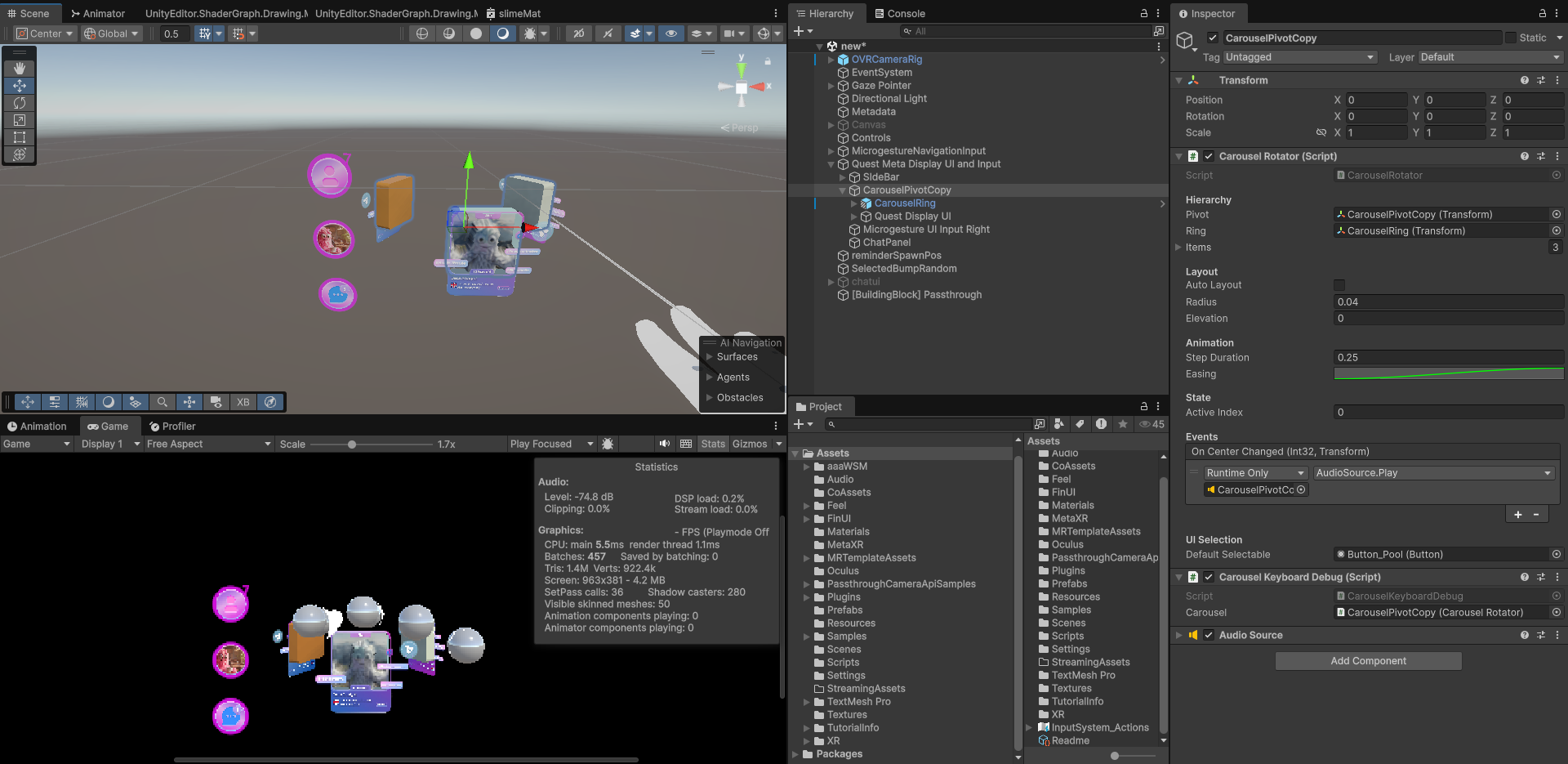The image size is (1568, 764).
Task: Search by label tag icon in Project
Action: coord(1080,424)
